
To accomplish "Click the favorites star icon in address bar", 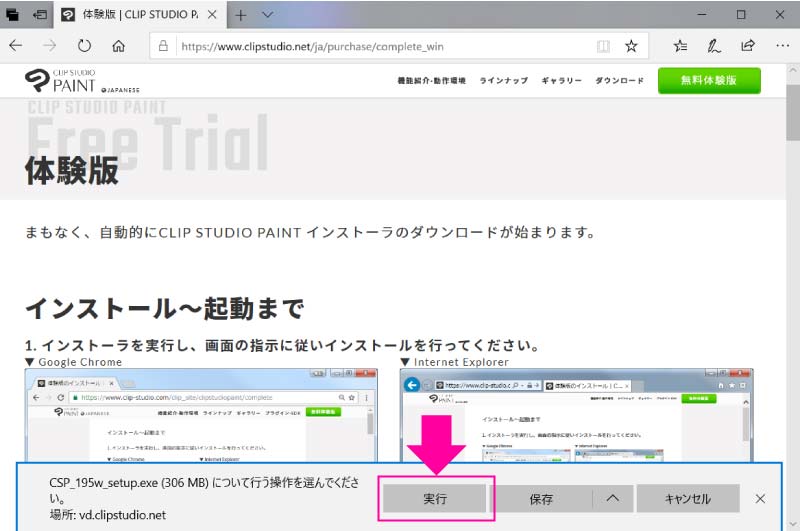I will 631,46.
